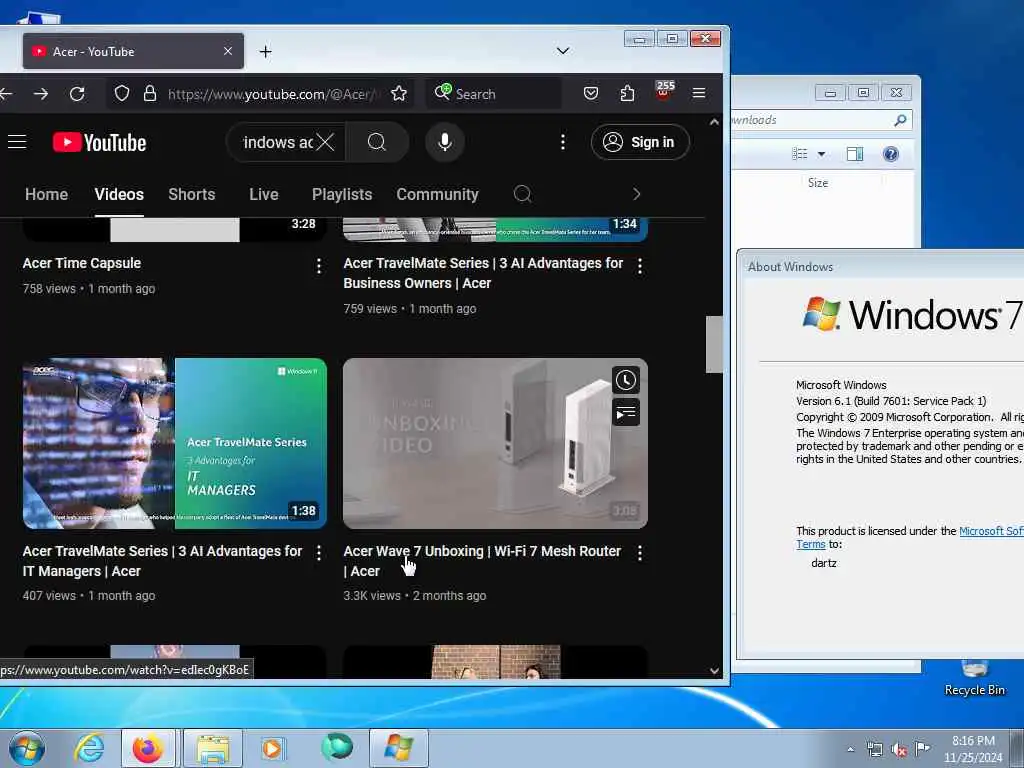Open options for TravelMate IT Managers video

[319, 553]
